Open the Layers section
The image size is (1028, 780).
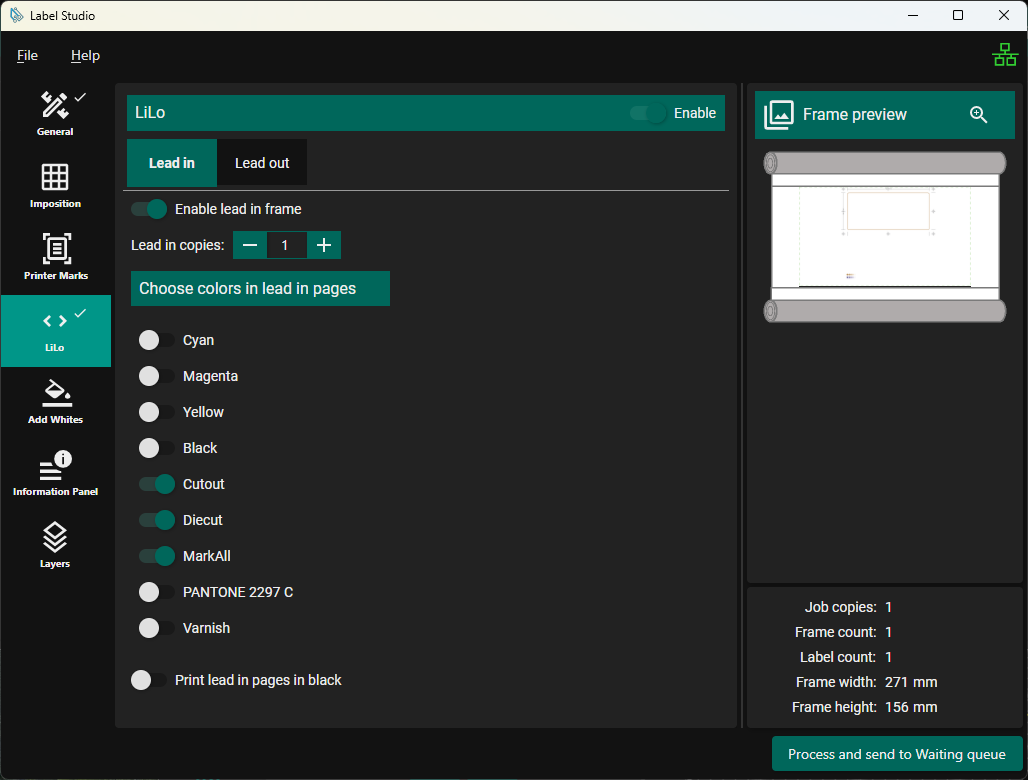(x=55, y=546)
